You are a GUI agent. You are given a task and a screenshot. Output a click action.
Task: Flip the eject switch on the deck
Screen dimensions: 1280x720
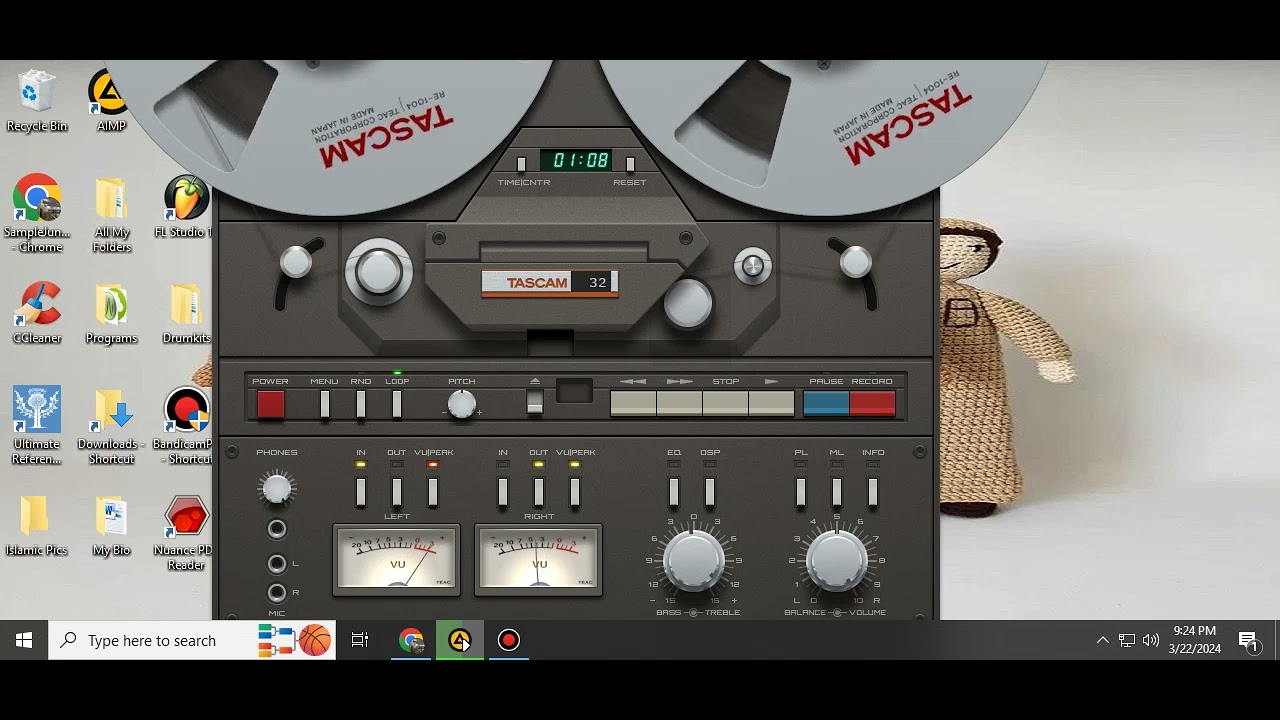535,401
